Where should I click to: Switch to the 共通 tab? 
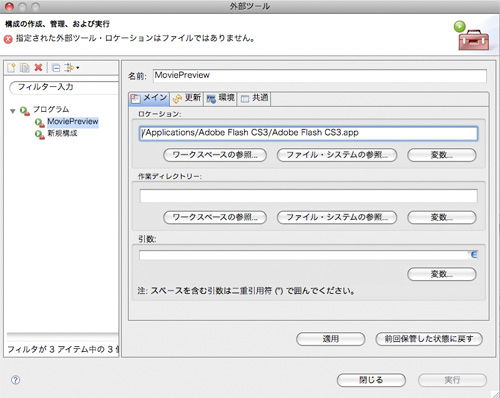pos(254,98)
